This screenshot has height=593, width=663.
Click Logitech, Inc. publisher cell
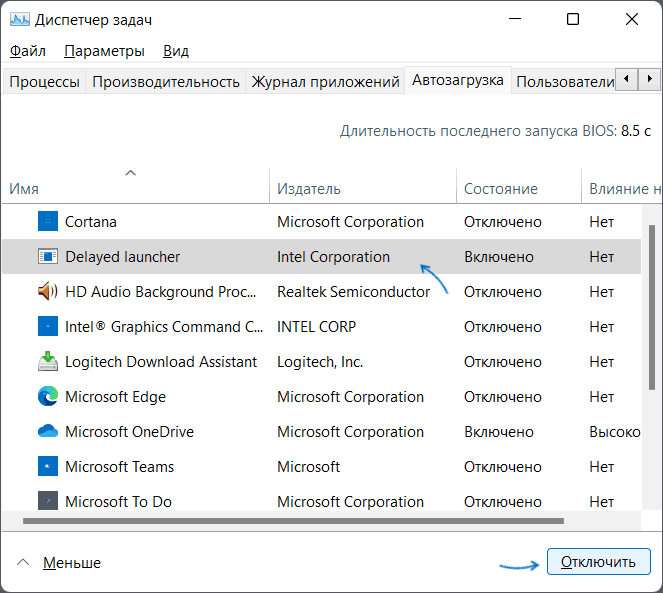tap(320, 362)
